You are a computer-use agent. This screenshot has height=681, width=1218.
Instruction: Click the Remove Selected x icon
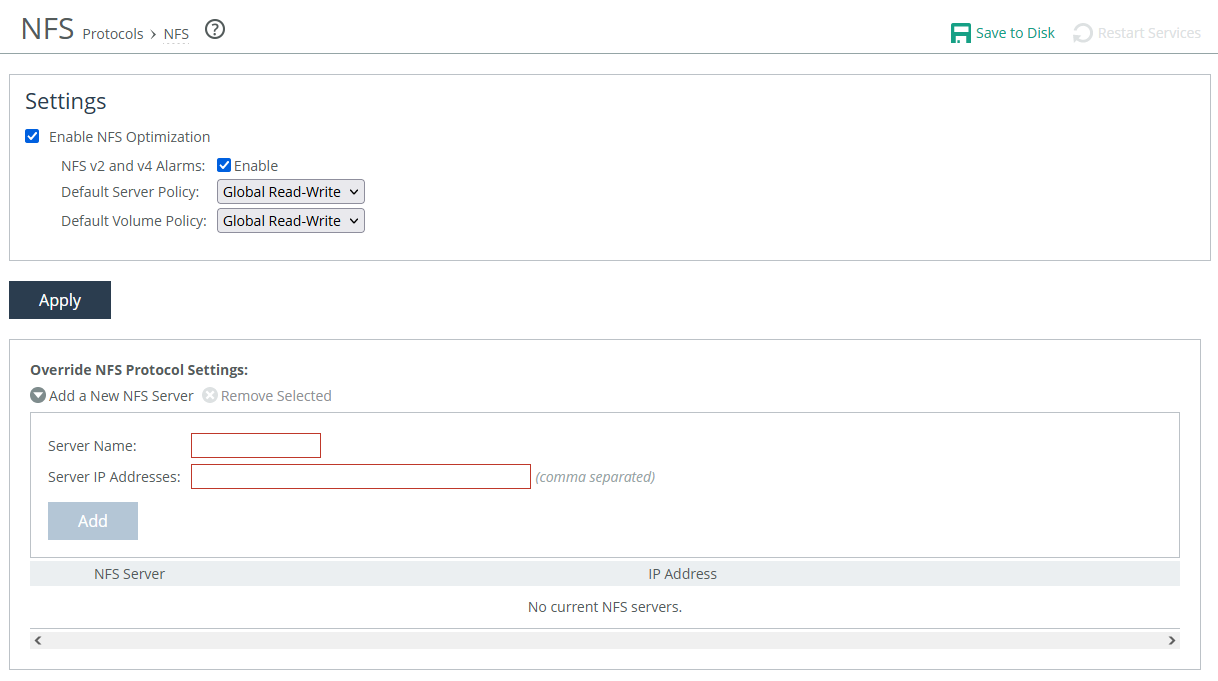pyautogui.click(x=210, y=395)
